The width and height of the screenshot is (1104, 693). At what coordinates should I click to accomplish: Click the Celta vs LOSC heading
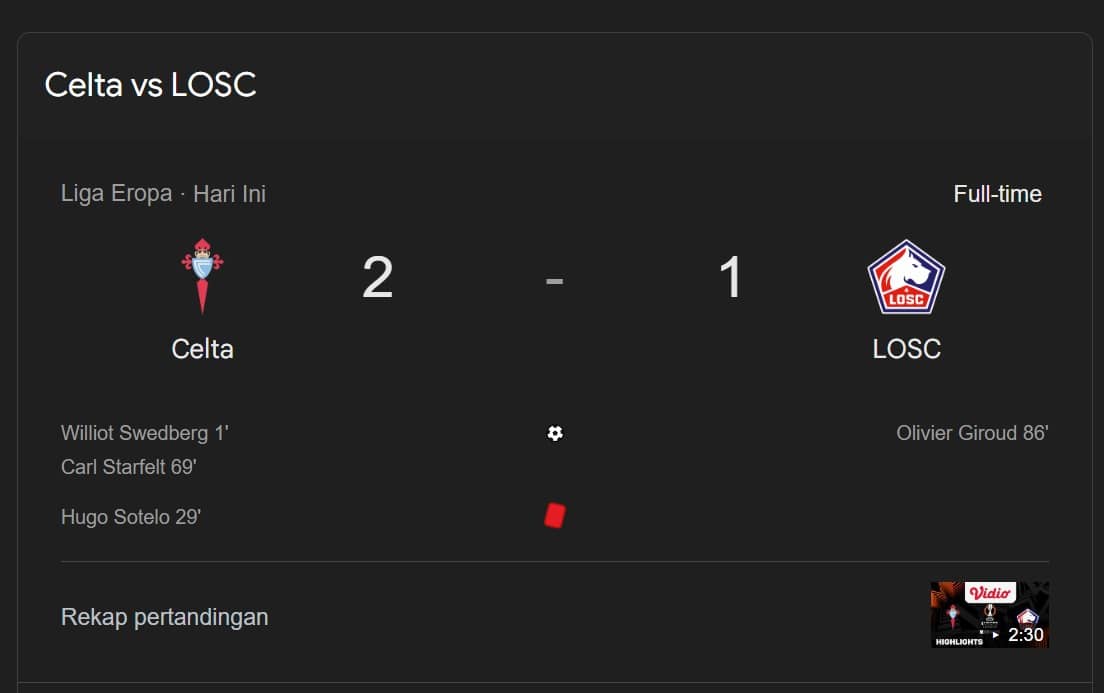click(x=151, y=85)
